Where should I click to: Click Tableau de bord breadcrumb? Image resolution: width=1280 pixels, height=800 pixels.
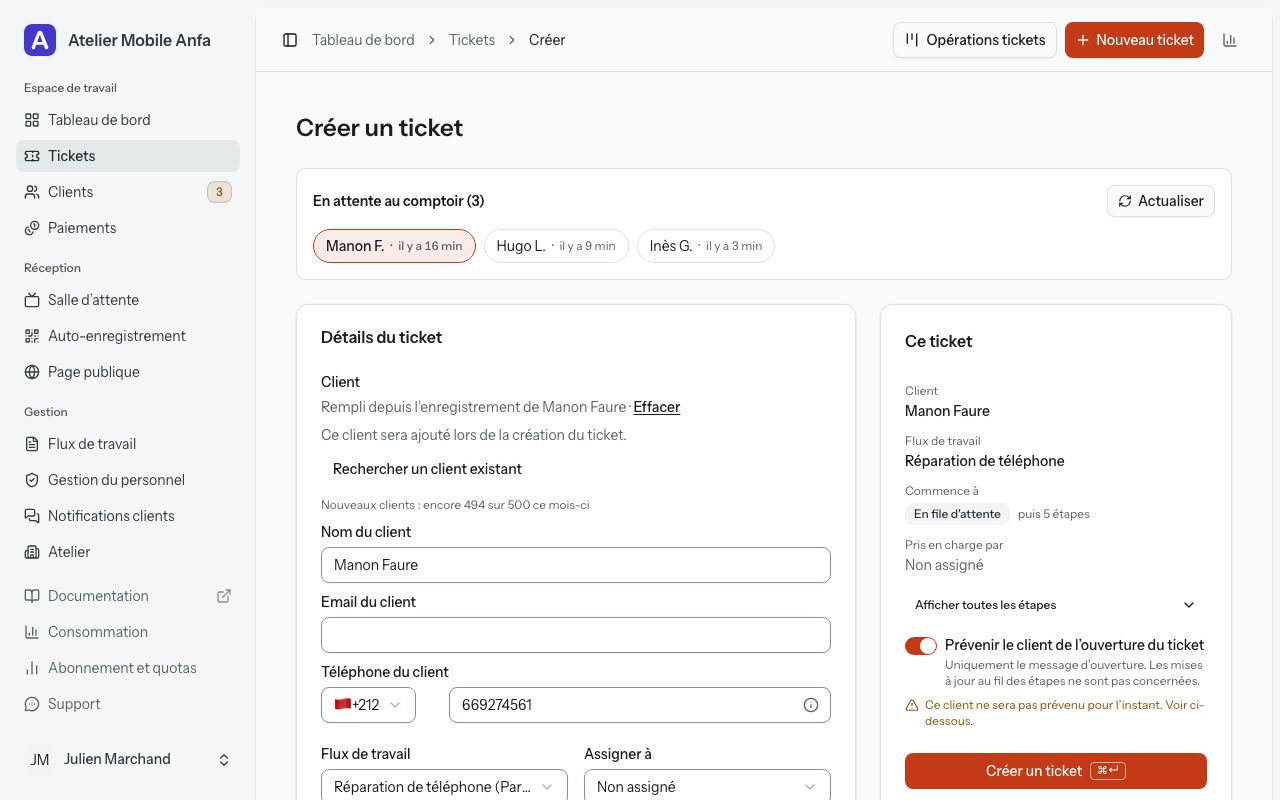click(x=363, y=40)
